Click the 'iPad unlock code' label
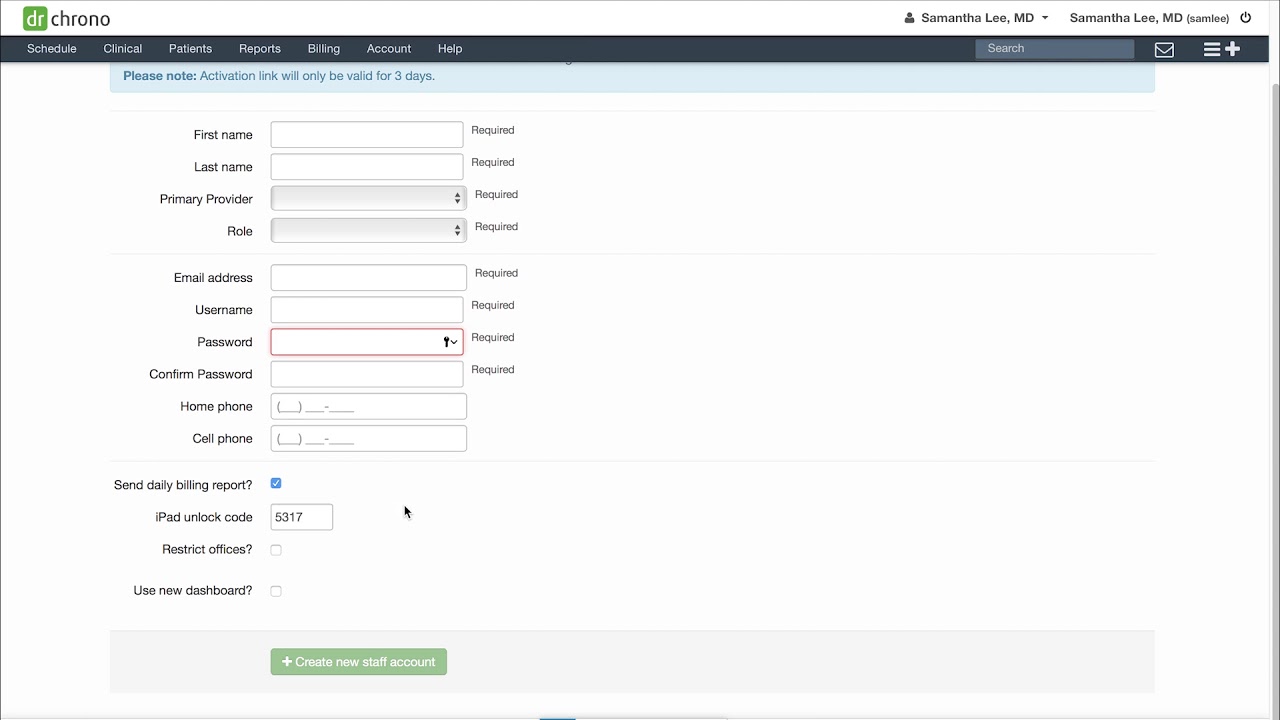 tap(204, 517)
